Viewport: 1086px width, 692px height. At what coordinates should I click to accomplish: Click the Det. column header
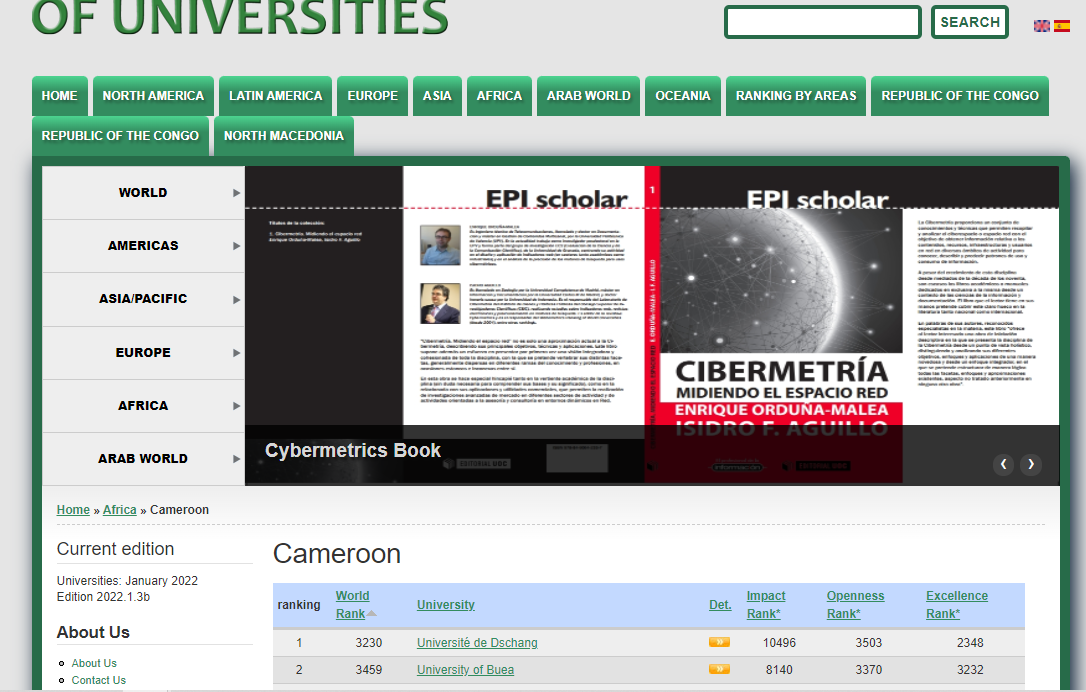[720, 605]
